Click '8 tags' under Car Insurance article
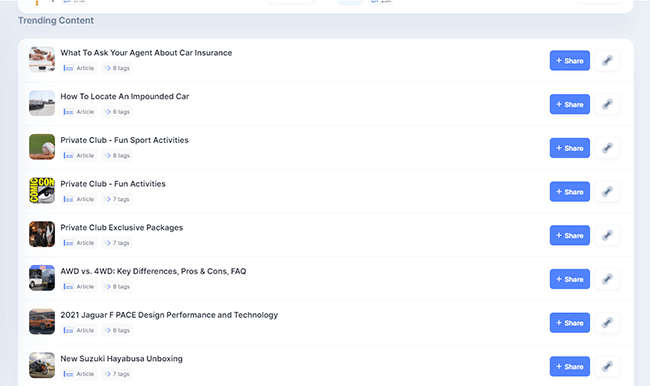Screen dimensions: 650x386 tap(117, 68)
